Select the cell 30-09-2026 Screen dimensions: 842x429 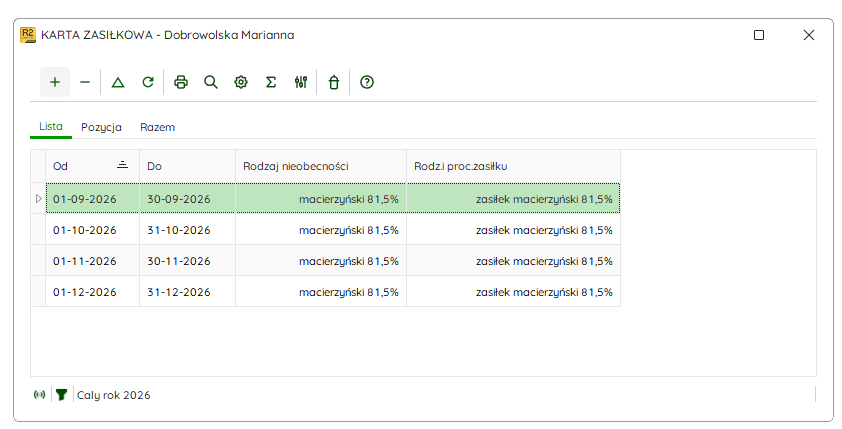click(x=187, y=199)
